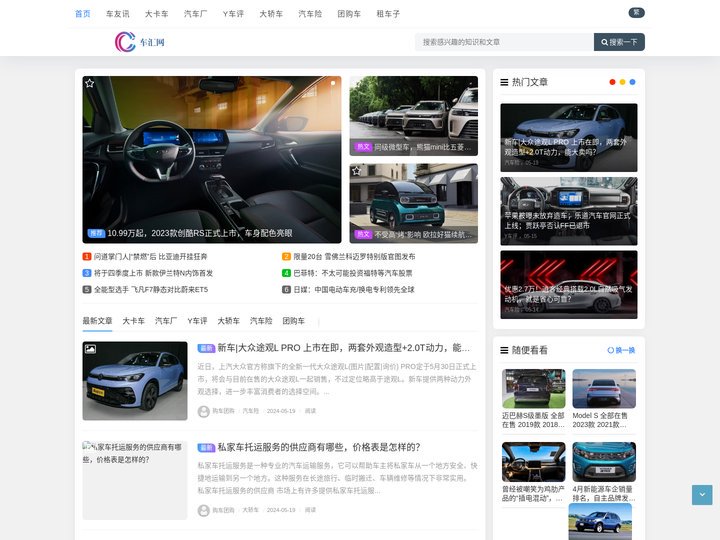Image resolution: width=720 pixels, height=540 pixels.
Task: Open the 首页 navigation item
Action: (x=83, y=14)
